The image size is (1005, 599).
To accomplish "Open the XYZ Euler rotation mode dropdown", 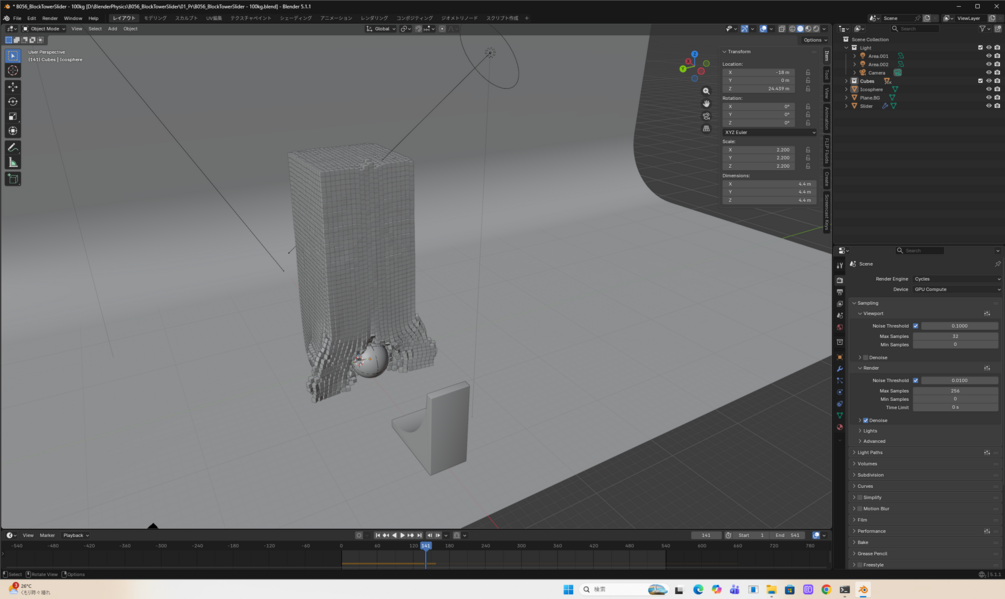I will [769, 132].
